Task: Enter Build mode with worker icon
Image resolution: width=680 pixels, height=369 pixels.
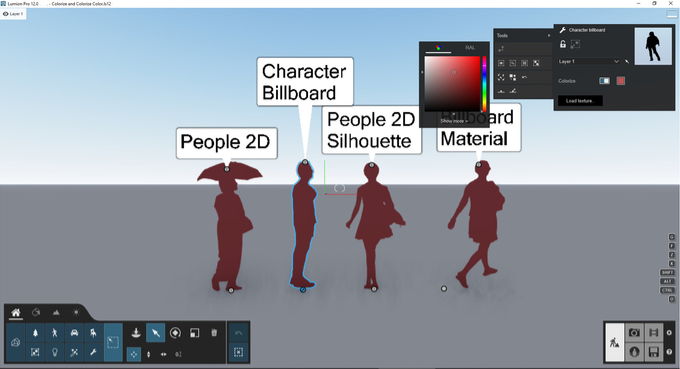Action: click(615, 342)
